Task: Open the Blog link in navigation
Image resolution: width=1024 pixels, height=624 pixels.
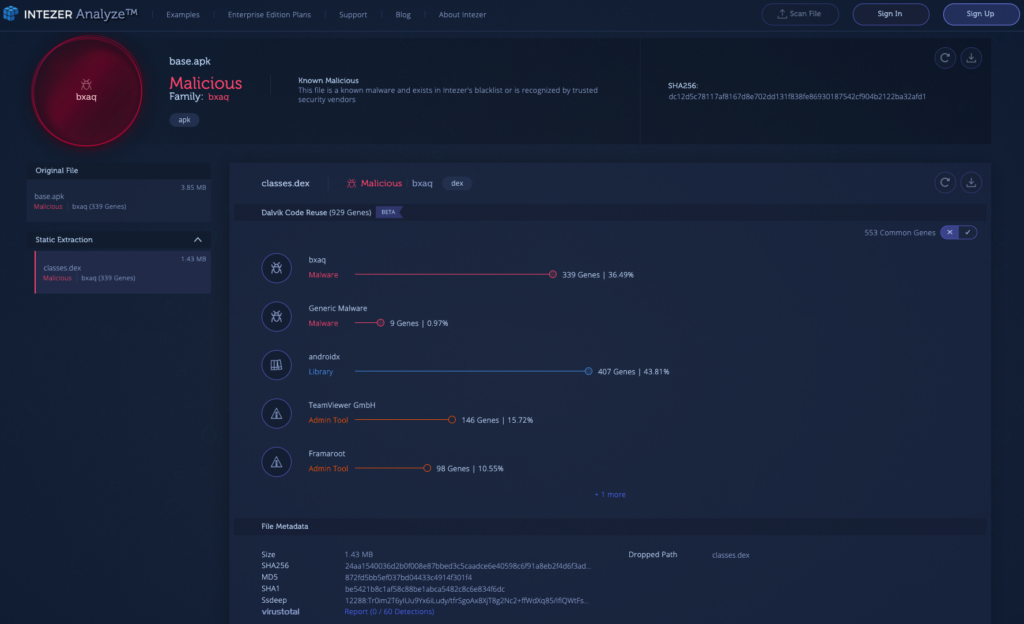Action: point(403,14)
